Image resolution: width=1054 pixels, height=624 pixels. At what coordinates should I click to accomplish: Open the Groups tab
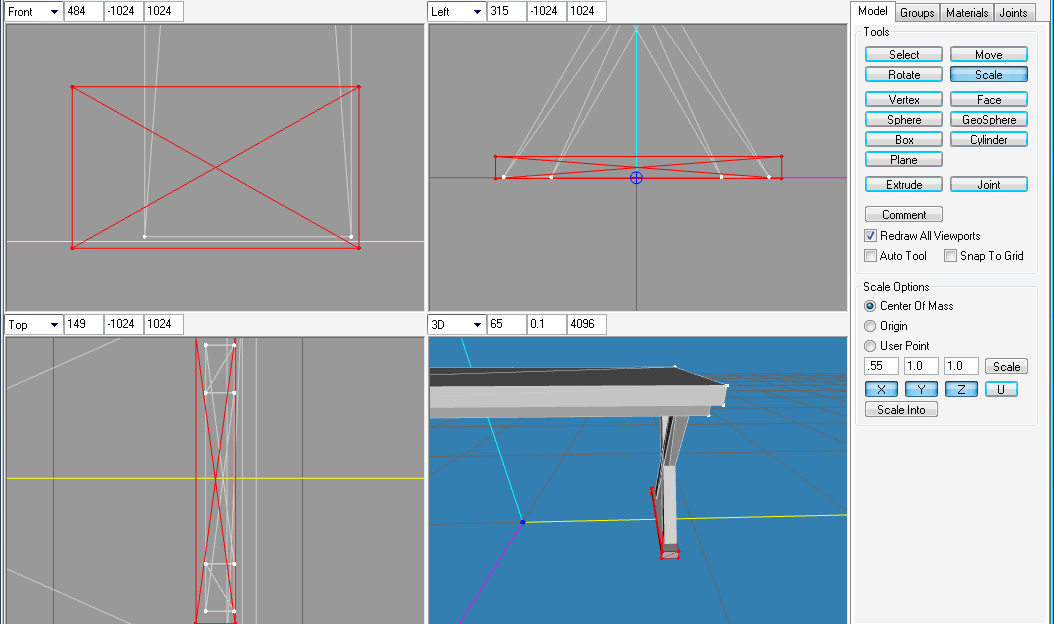(x=916, y=12)
